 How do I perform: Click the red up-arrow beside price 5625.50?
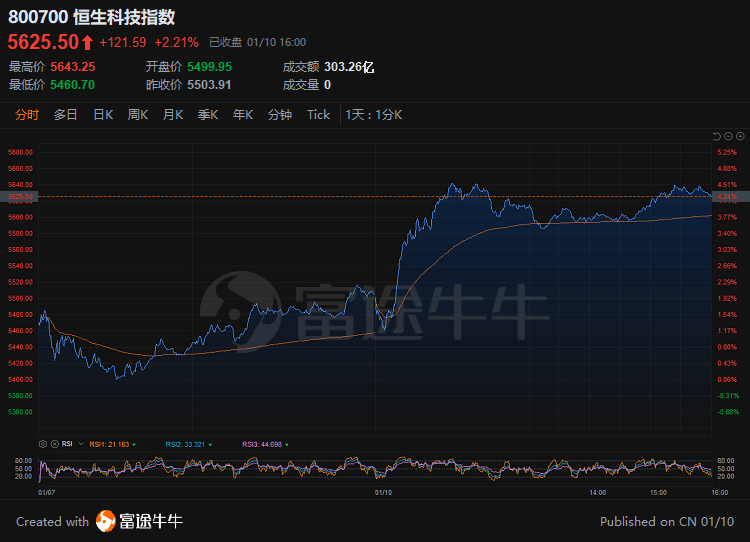tap(87, 42)
